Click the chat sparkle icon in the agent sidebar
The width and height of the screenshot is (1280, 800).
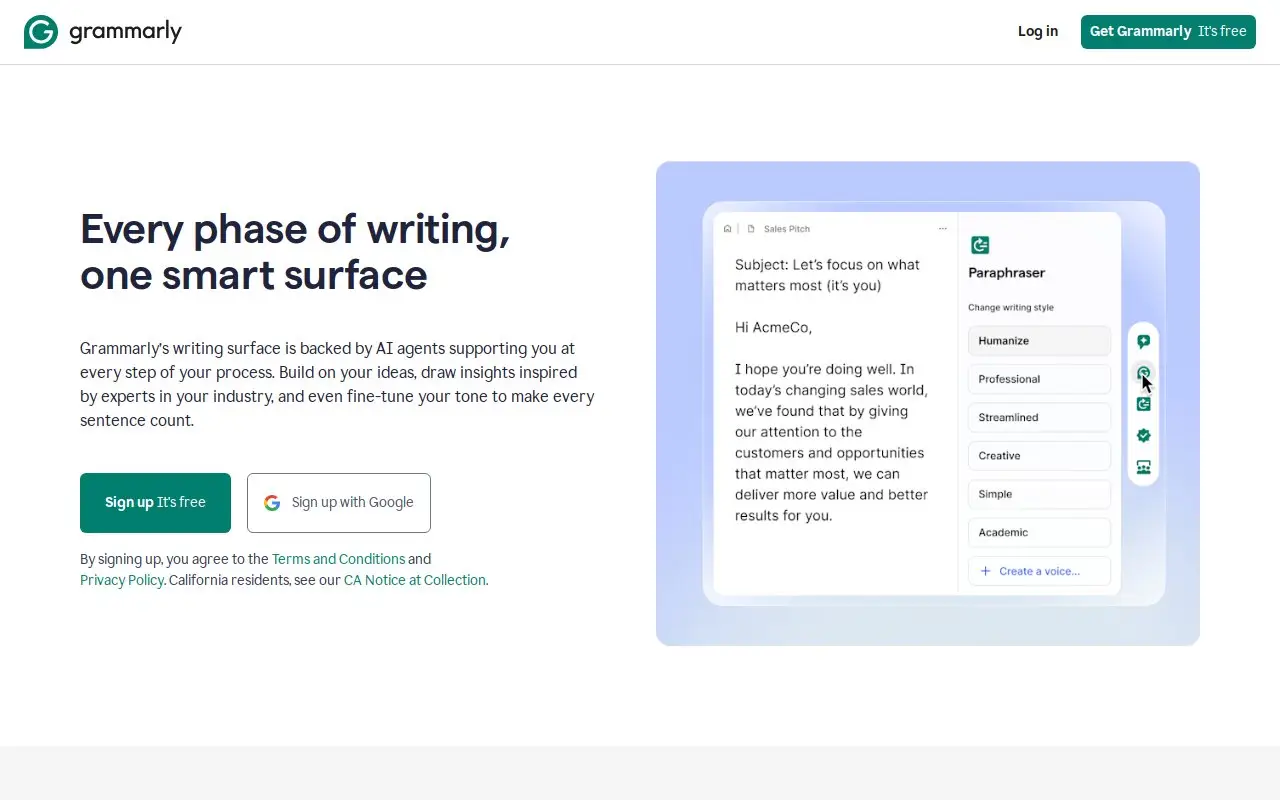[1144, 342]
